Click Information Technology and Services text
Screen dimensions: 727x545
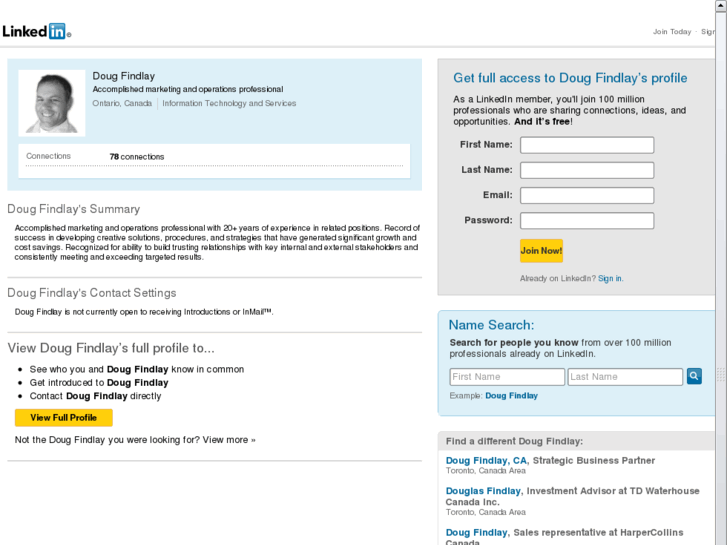229,103
